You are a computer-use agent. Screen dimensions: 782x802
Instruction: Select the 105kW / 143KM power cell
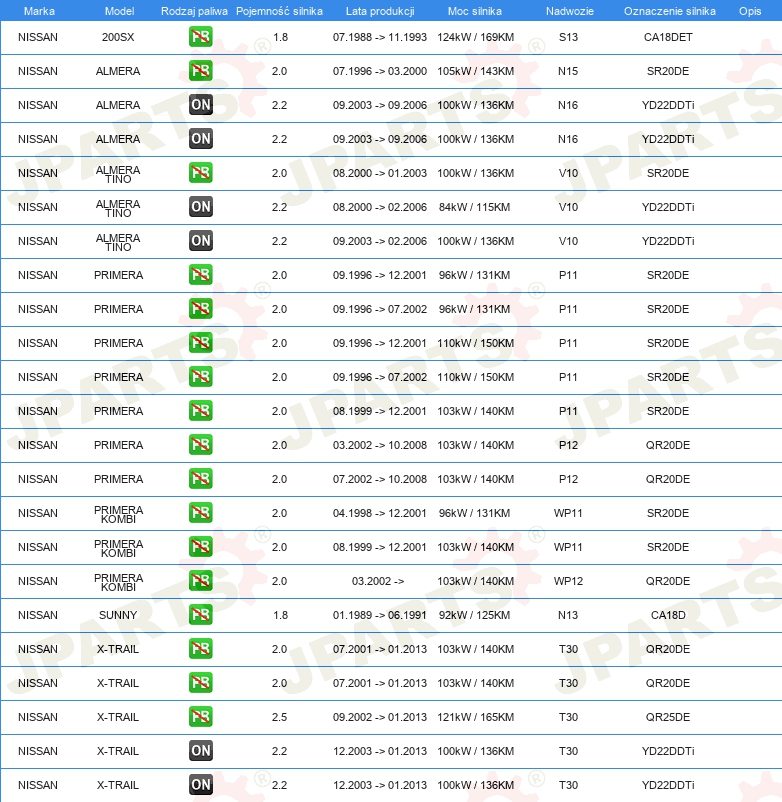coord(476,71)
